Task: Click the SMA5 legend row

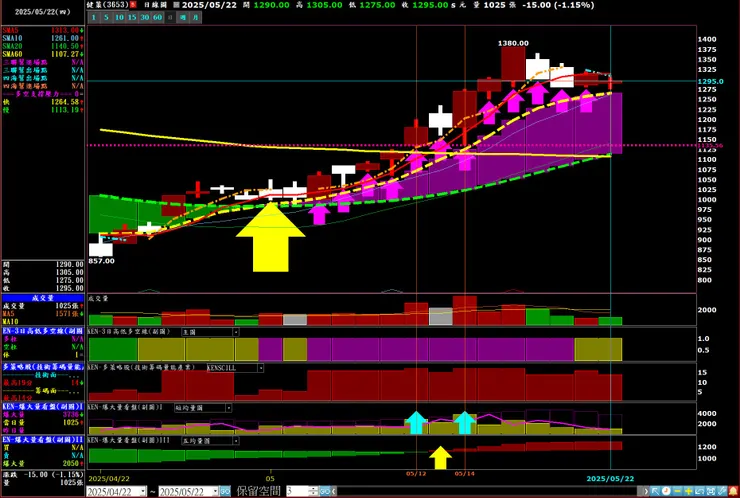Action: point(43,30)
